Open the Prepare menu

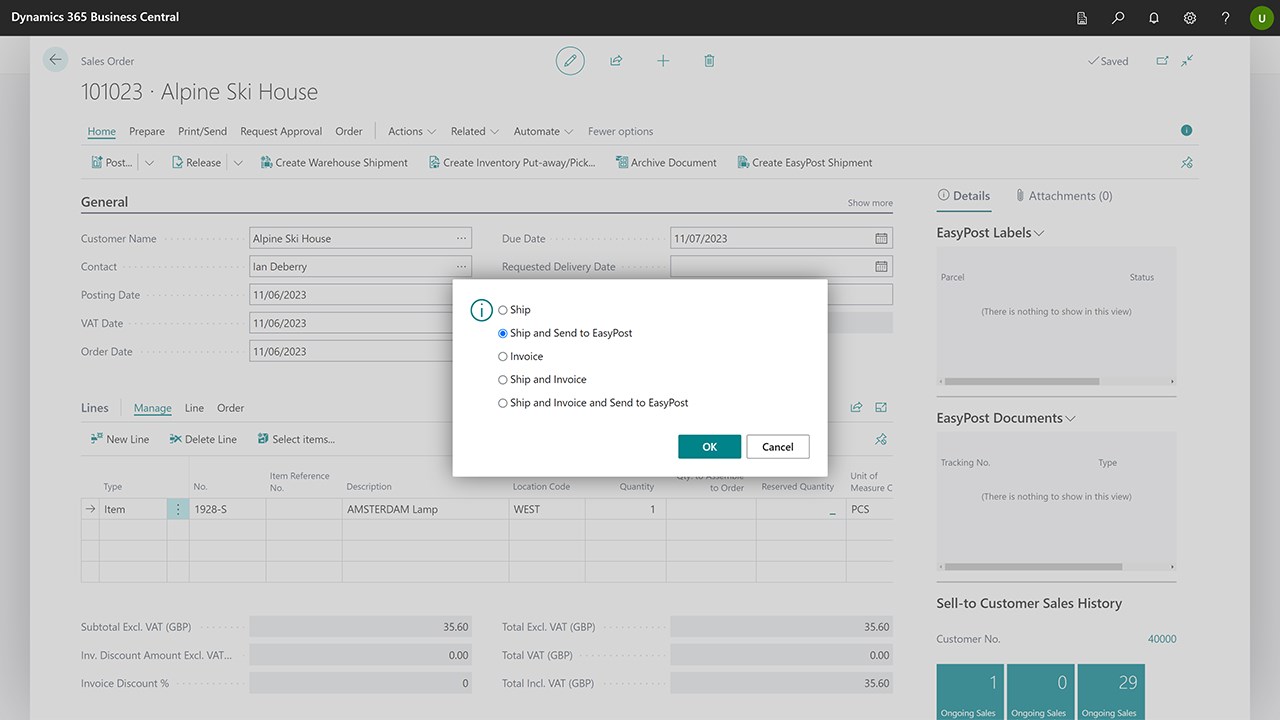pos(147,131)
